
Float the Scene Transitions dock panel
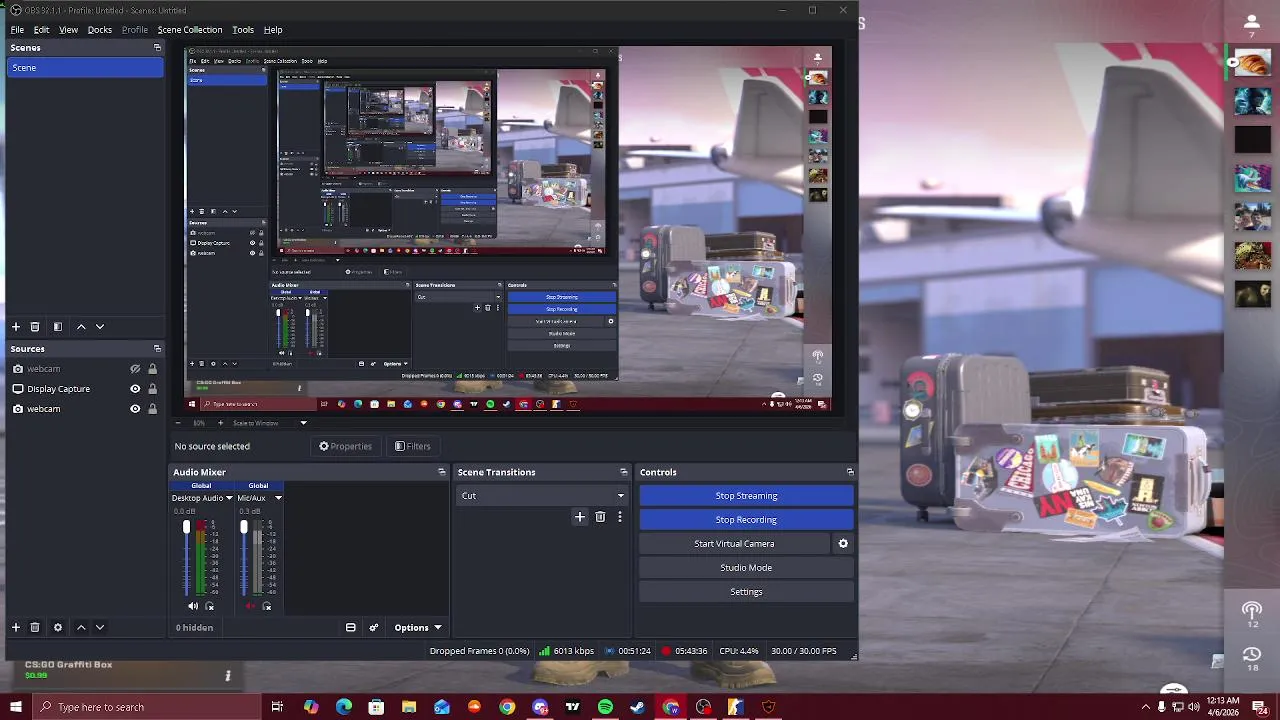[x=624, y=472]
